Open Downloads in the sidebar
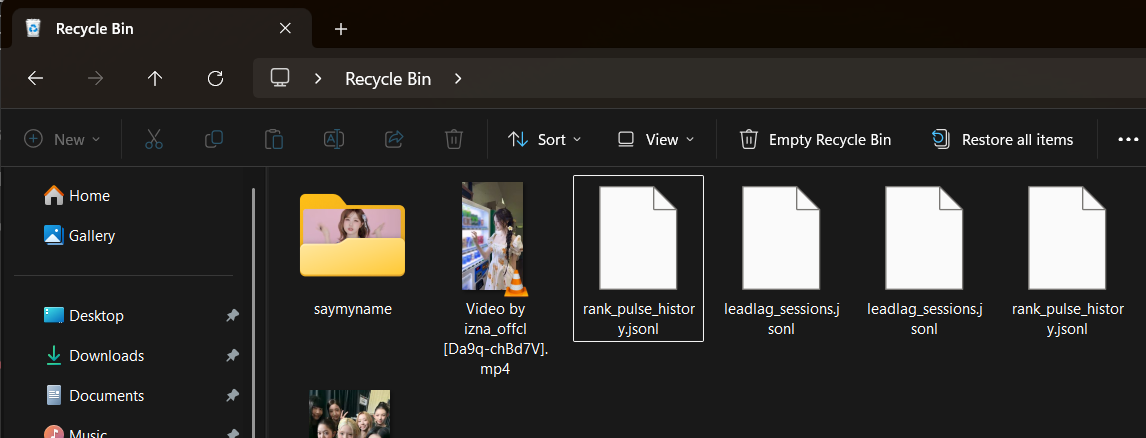 [94, 355]
